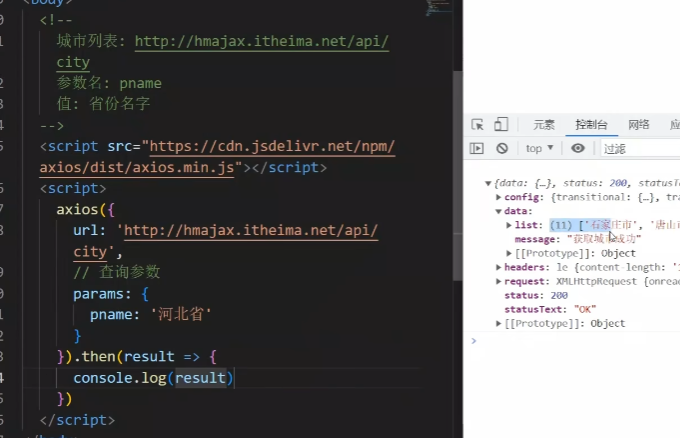Click the // 查询参数 comment line
The height and width of the screenshot is (438, 680).
click(x=117, y=272)
